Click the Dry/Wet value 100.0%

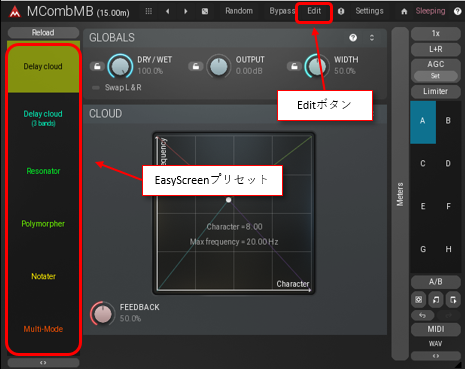pos(150,71)
